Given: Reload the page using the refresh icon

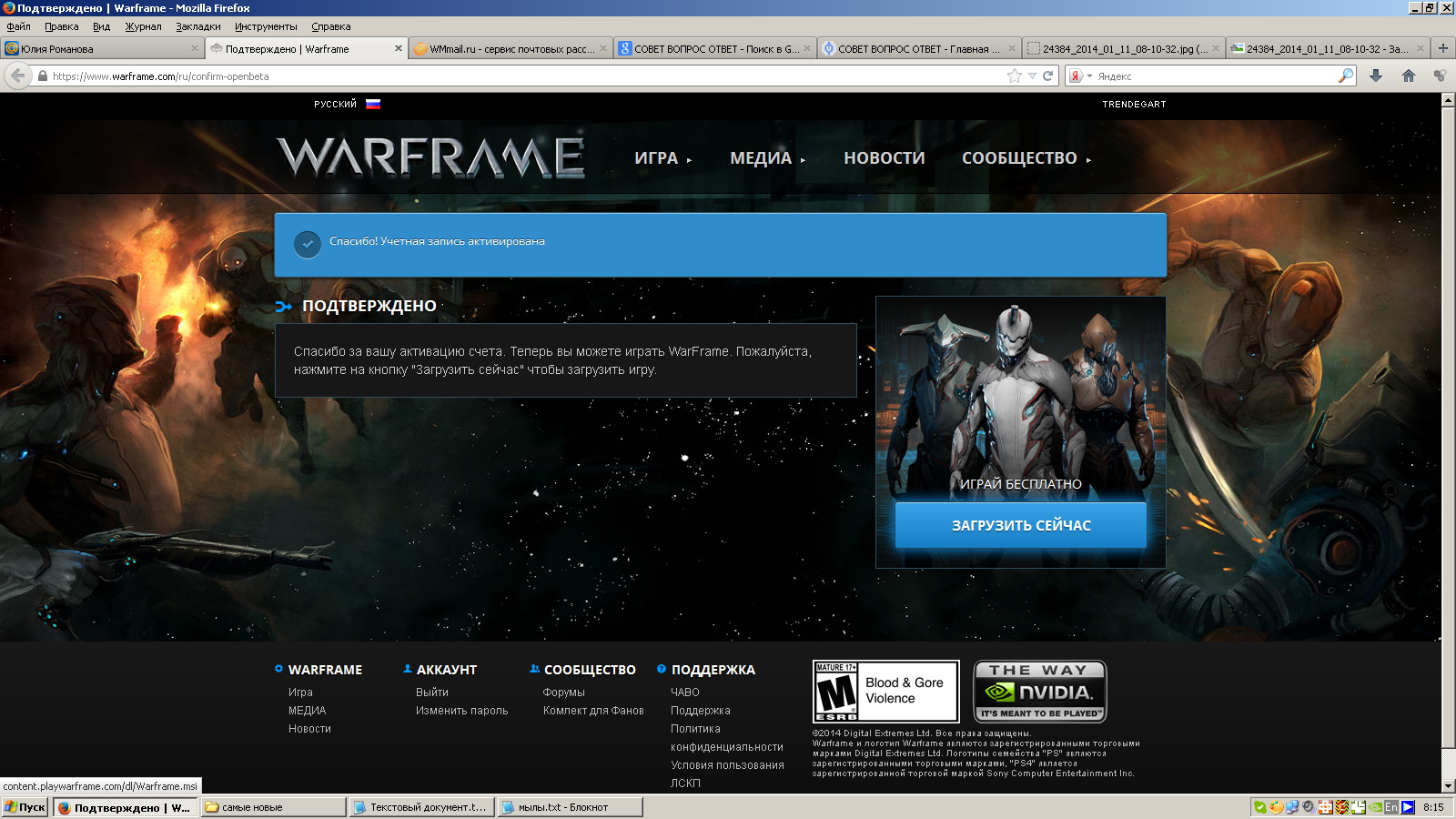Looking at the screenshot, I should (1047, 76).
